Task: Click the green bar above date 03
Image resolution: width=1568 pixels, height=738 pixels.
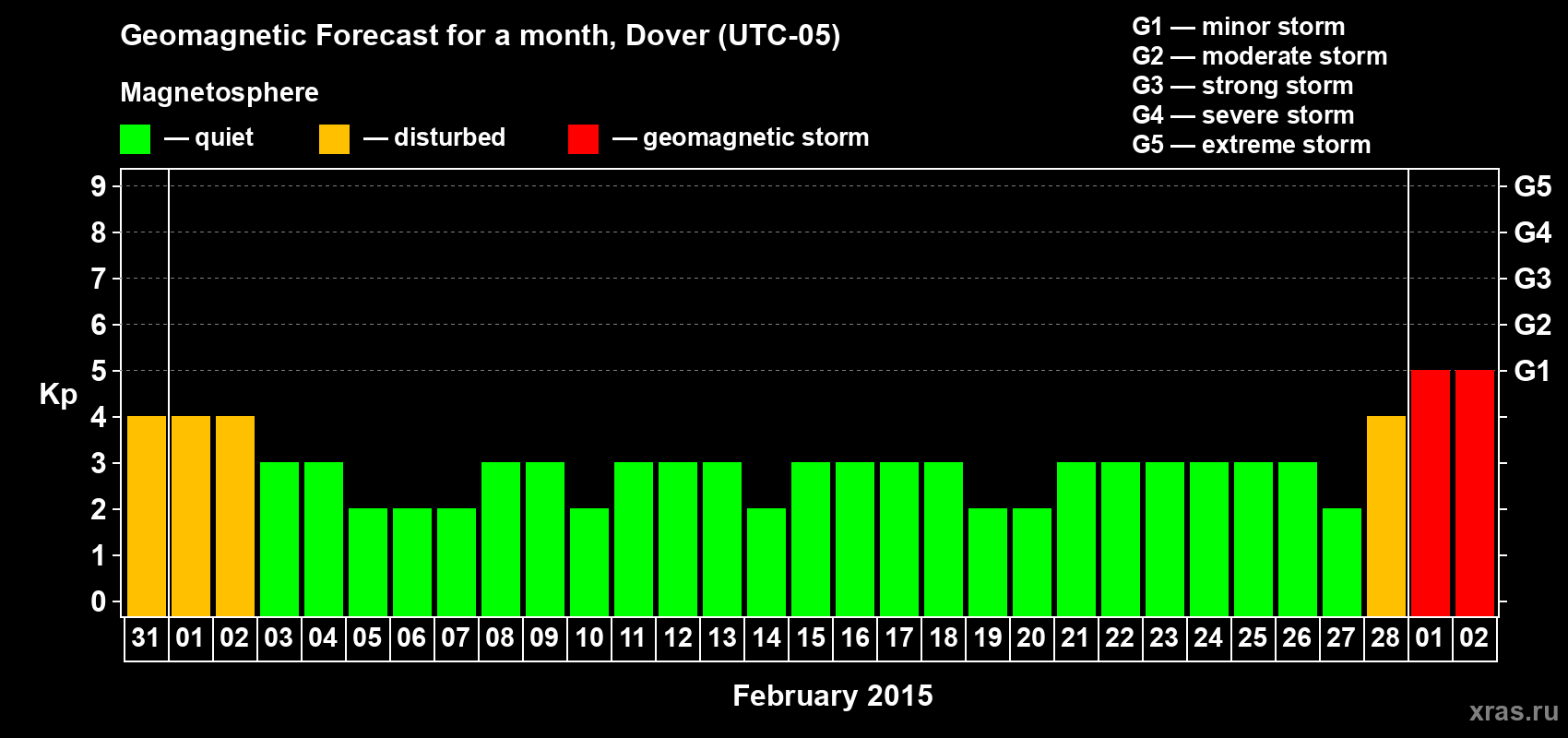Action: (x=279, y=540)
